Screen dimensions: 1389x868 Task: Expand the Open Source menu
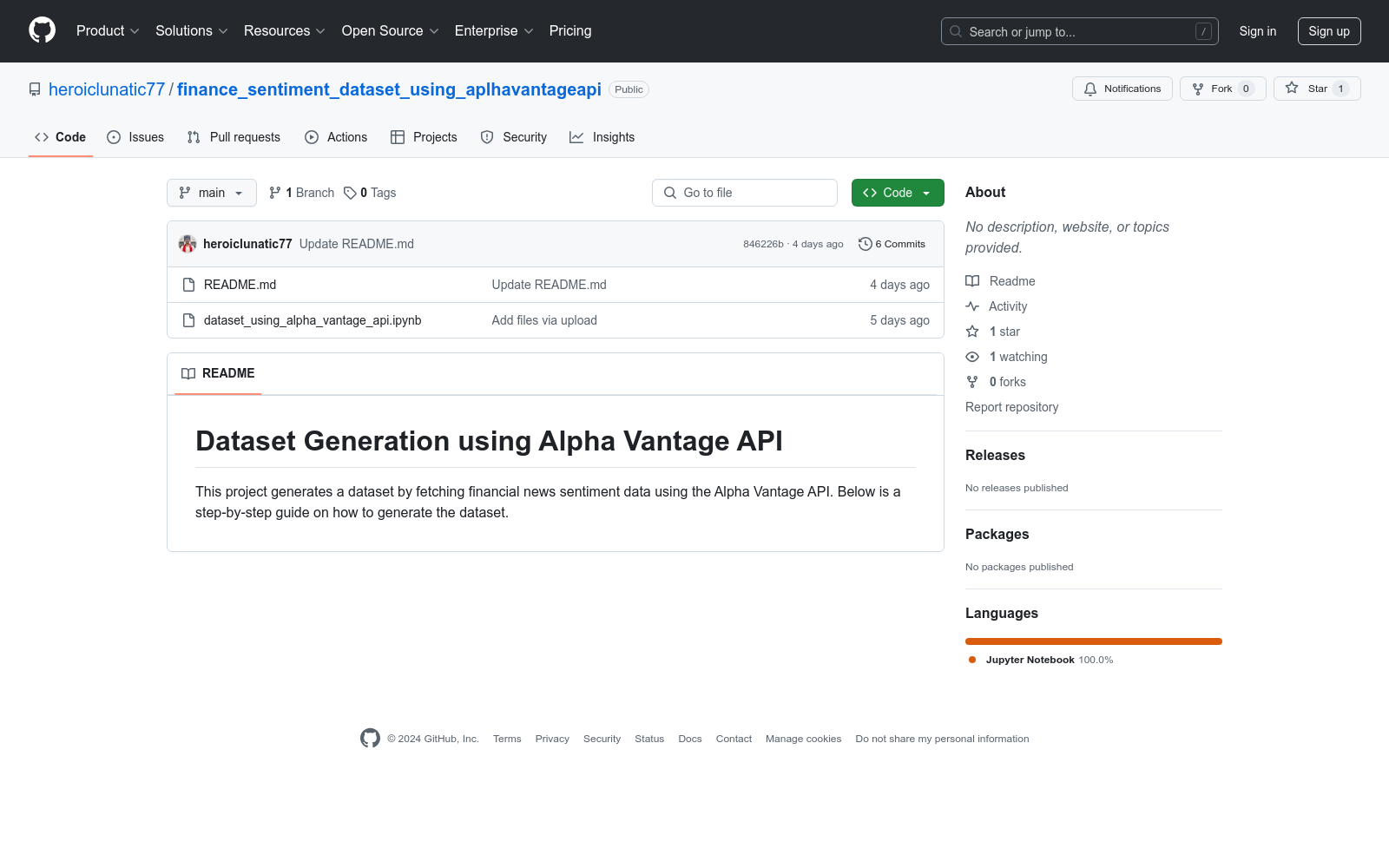[391, 30]
